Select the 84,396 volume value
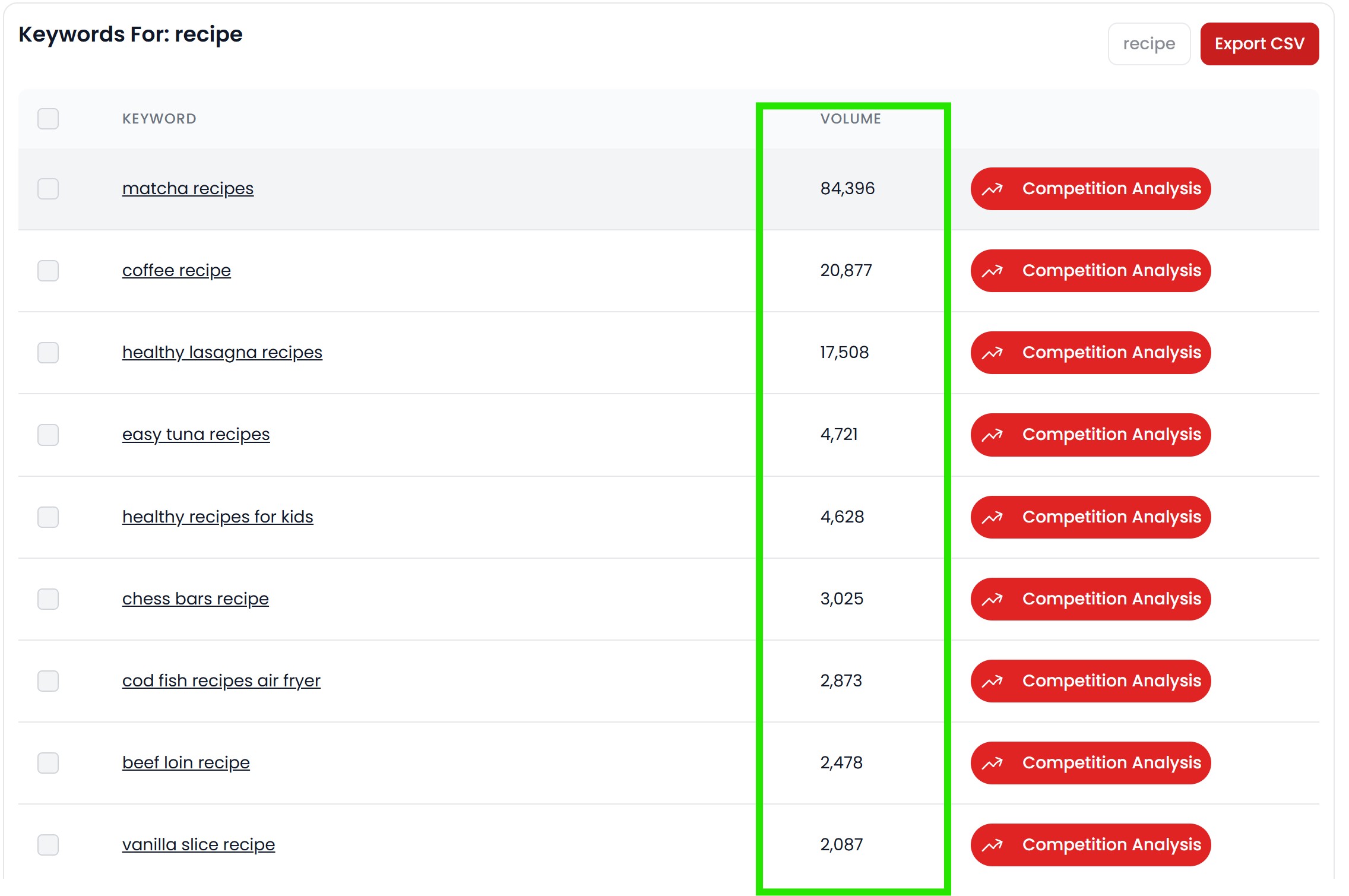 pos(847,189)
